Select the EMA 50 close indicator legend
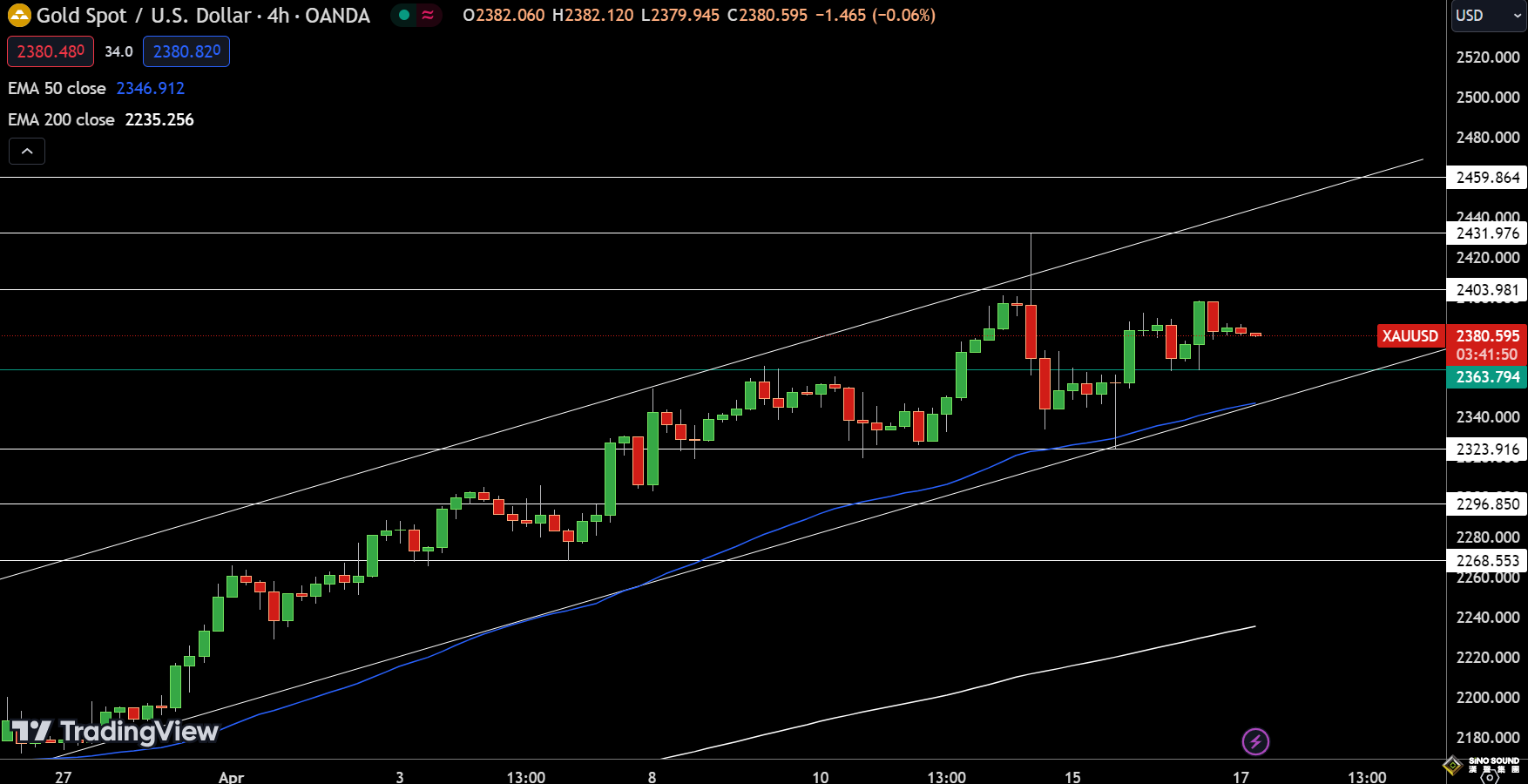 [x=57, y=88]
